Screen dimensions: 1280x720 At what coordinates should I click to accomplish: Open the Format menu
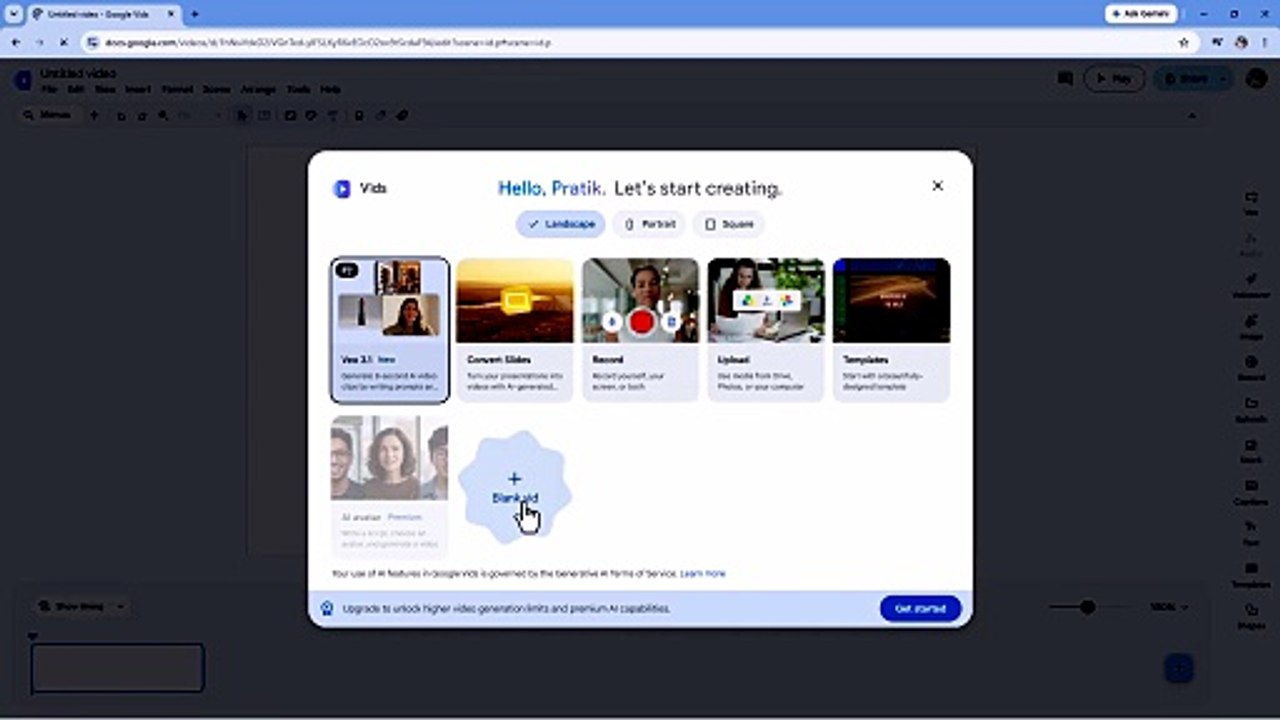tap(177, 89)
